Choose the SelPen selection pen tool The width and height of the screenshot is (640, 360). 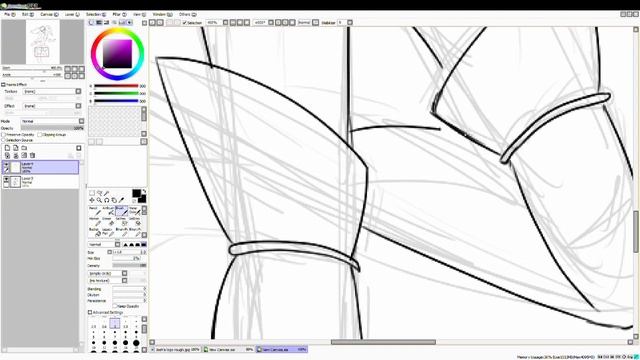click(121, 222)
